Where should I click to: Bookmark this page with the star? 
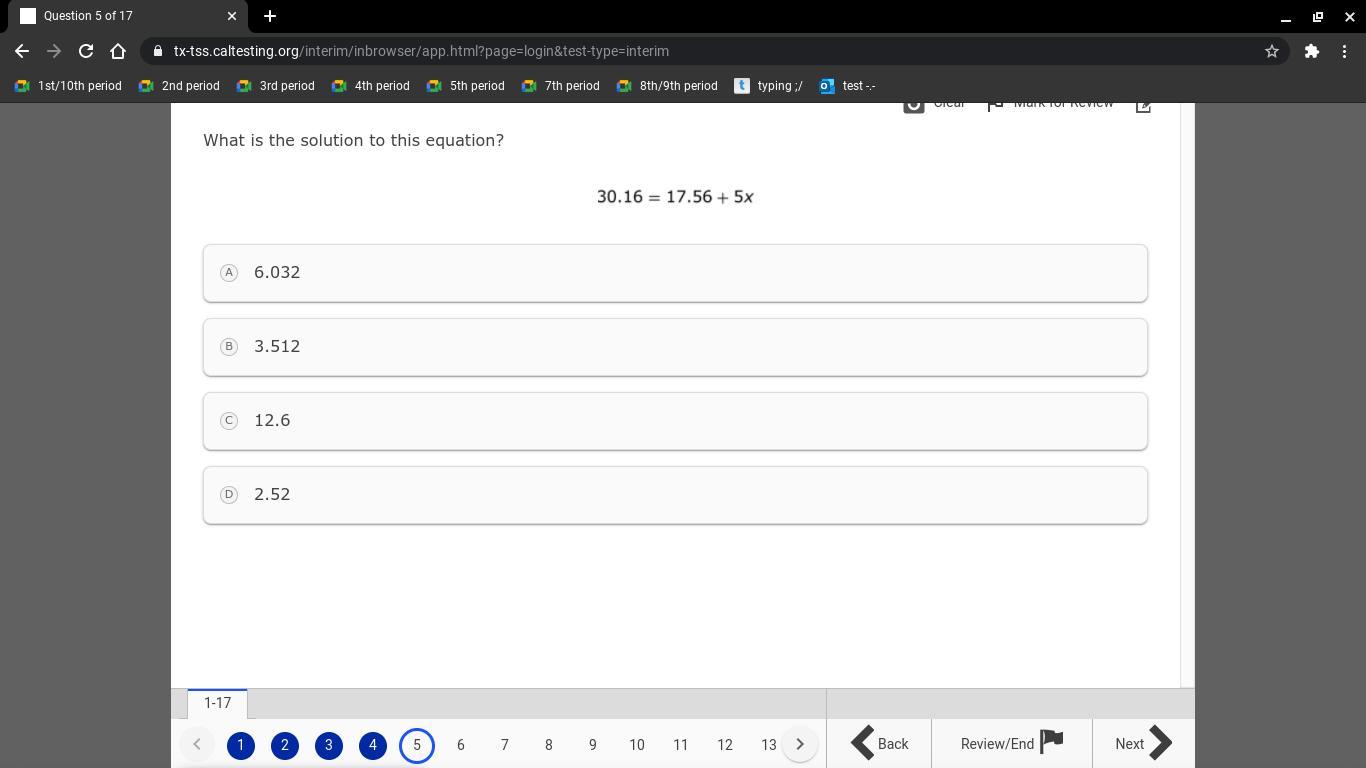[x=1272, y=51]
